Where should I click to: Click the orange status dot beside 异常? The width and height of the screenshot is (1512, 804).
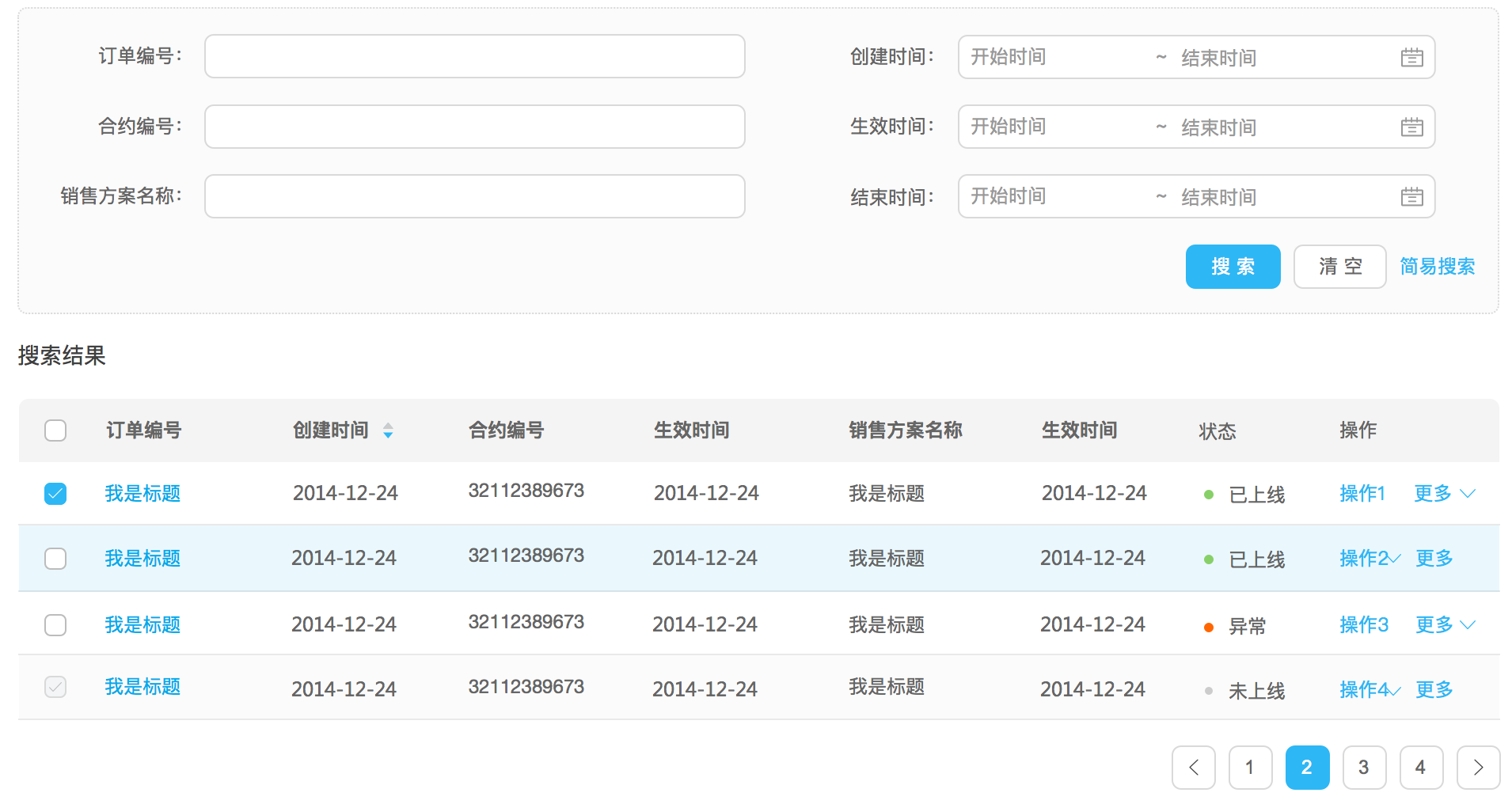(x=1208, y=626)
